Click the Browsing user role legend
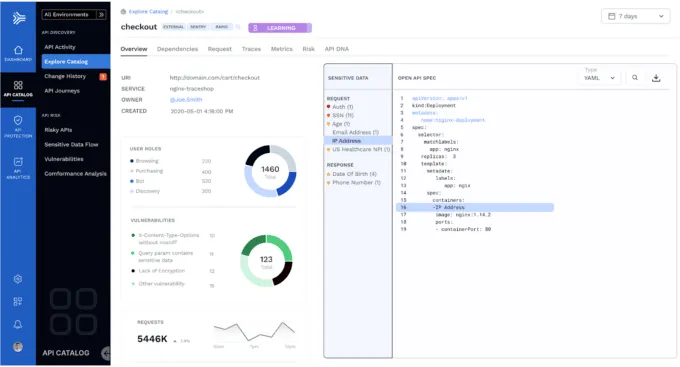The height and width of the screenshot is (367, 680). point(147,161)
